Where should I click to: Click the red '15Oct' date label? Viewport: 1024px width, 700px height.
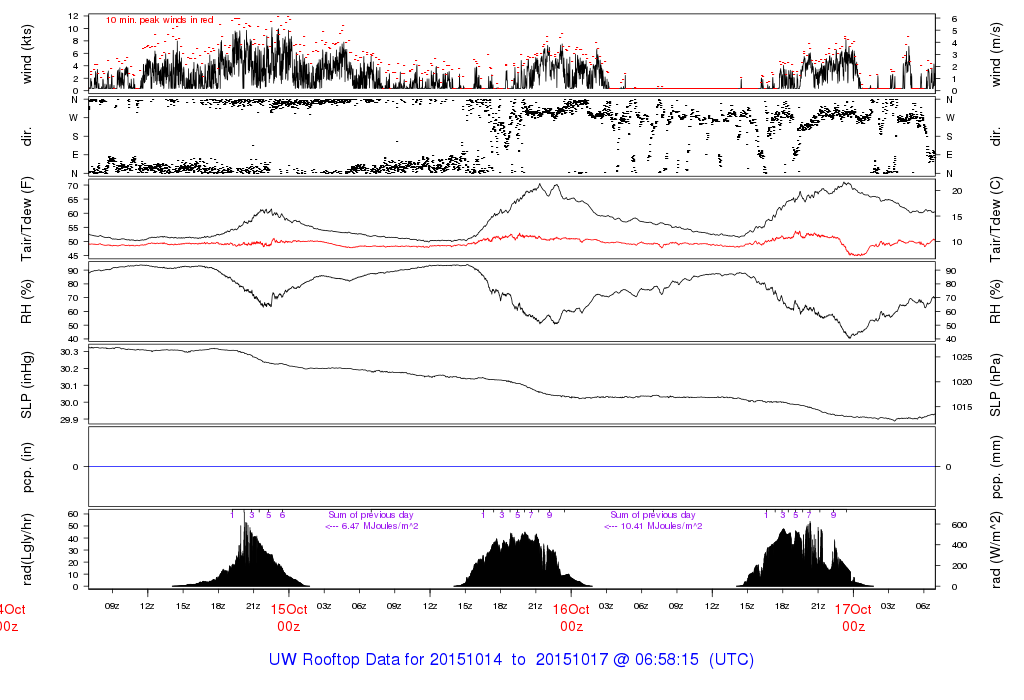coord(289,609)
